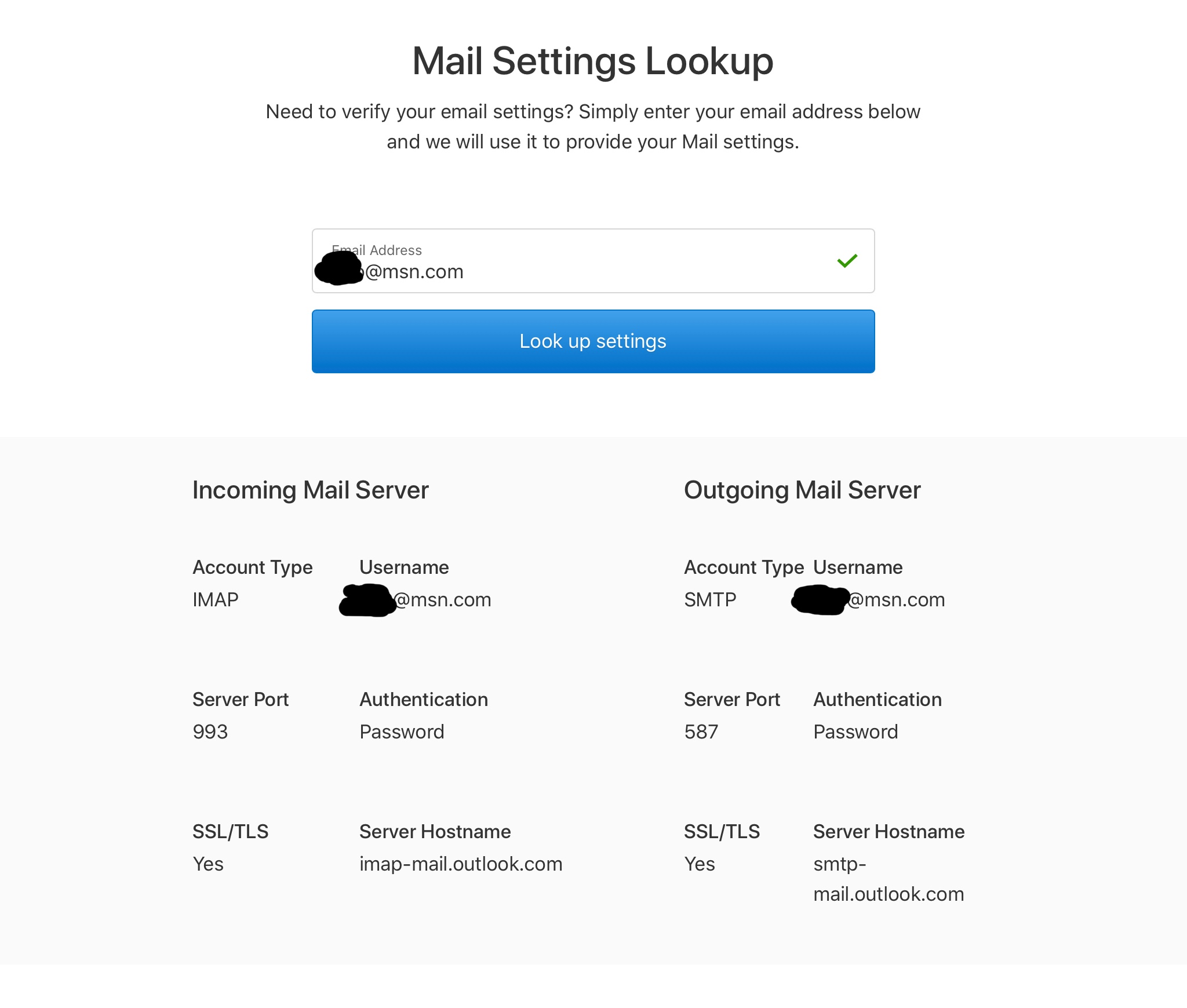Click the Look up settings button
This screenshot has height=1008, width=1187.
[x=593, y=341]
